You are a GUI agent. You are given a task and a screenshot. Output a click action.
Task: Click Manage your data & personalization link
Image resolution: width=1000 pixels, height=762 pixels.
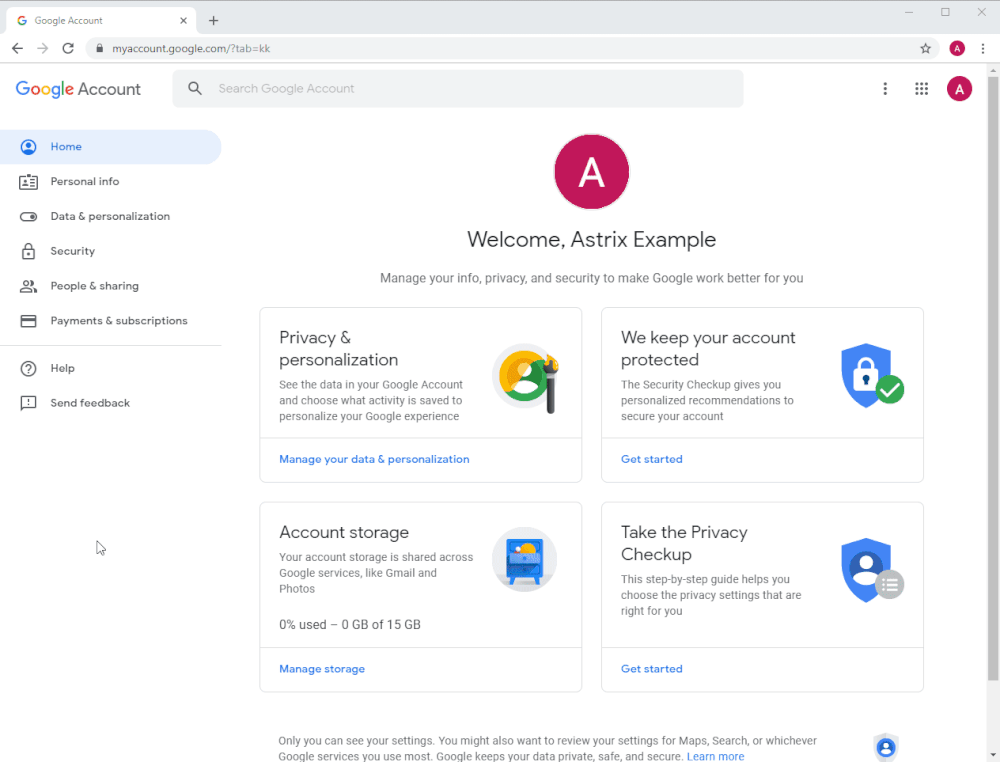374,459
